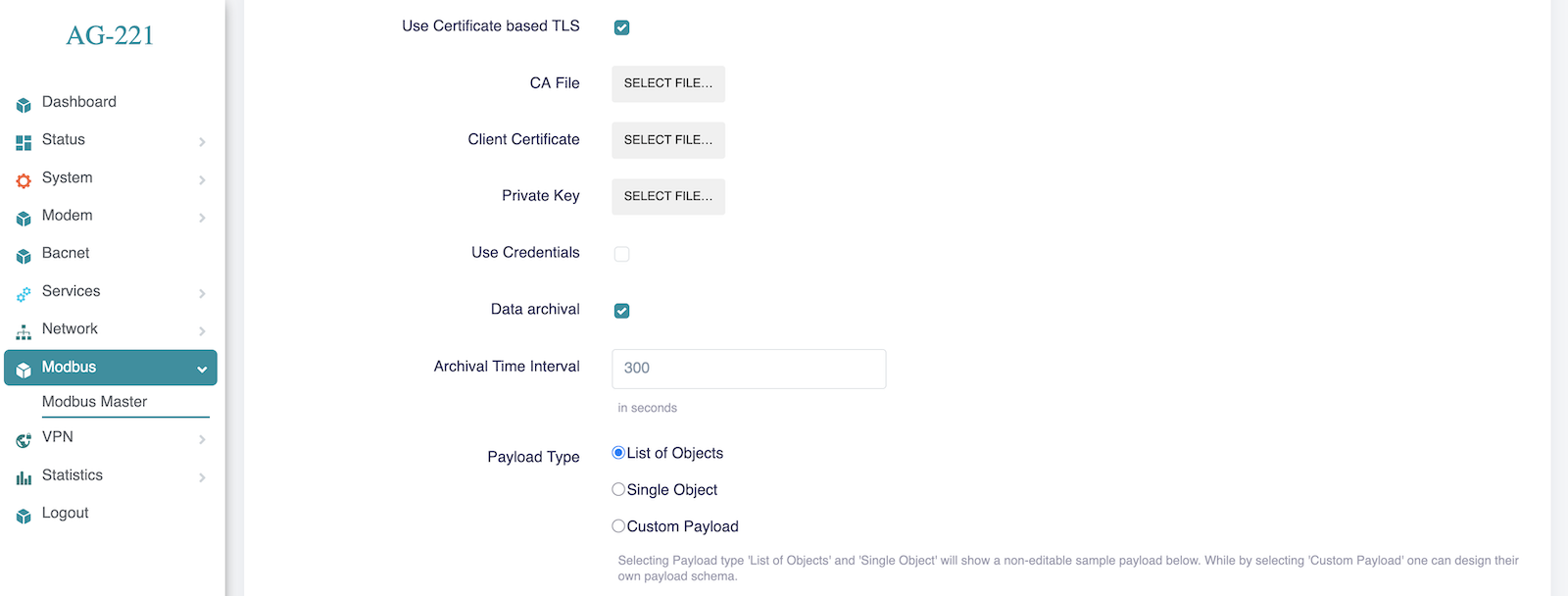Select the Modem icon in sidebar
The width and height of the screenshot is (1568, 596).
tap(23, 217)
